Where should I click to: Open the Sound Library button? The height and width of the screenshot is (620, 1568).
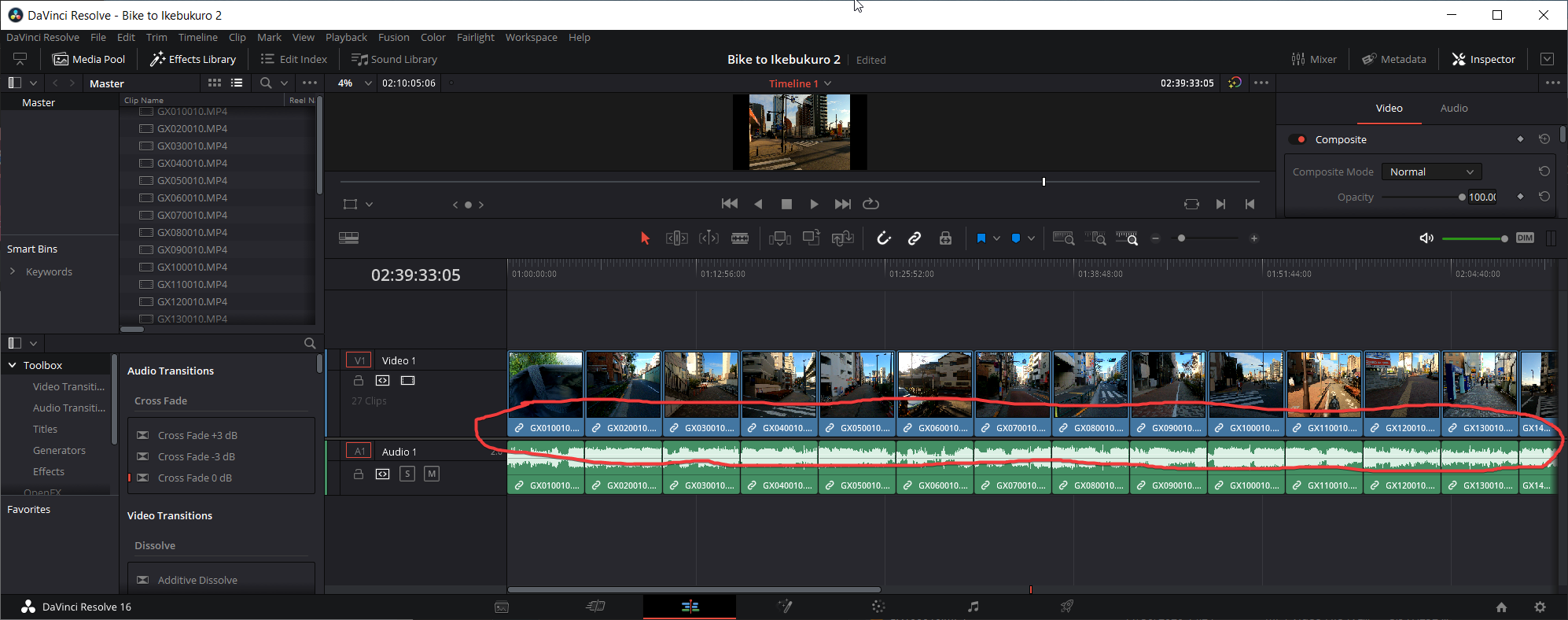(394, 59)
